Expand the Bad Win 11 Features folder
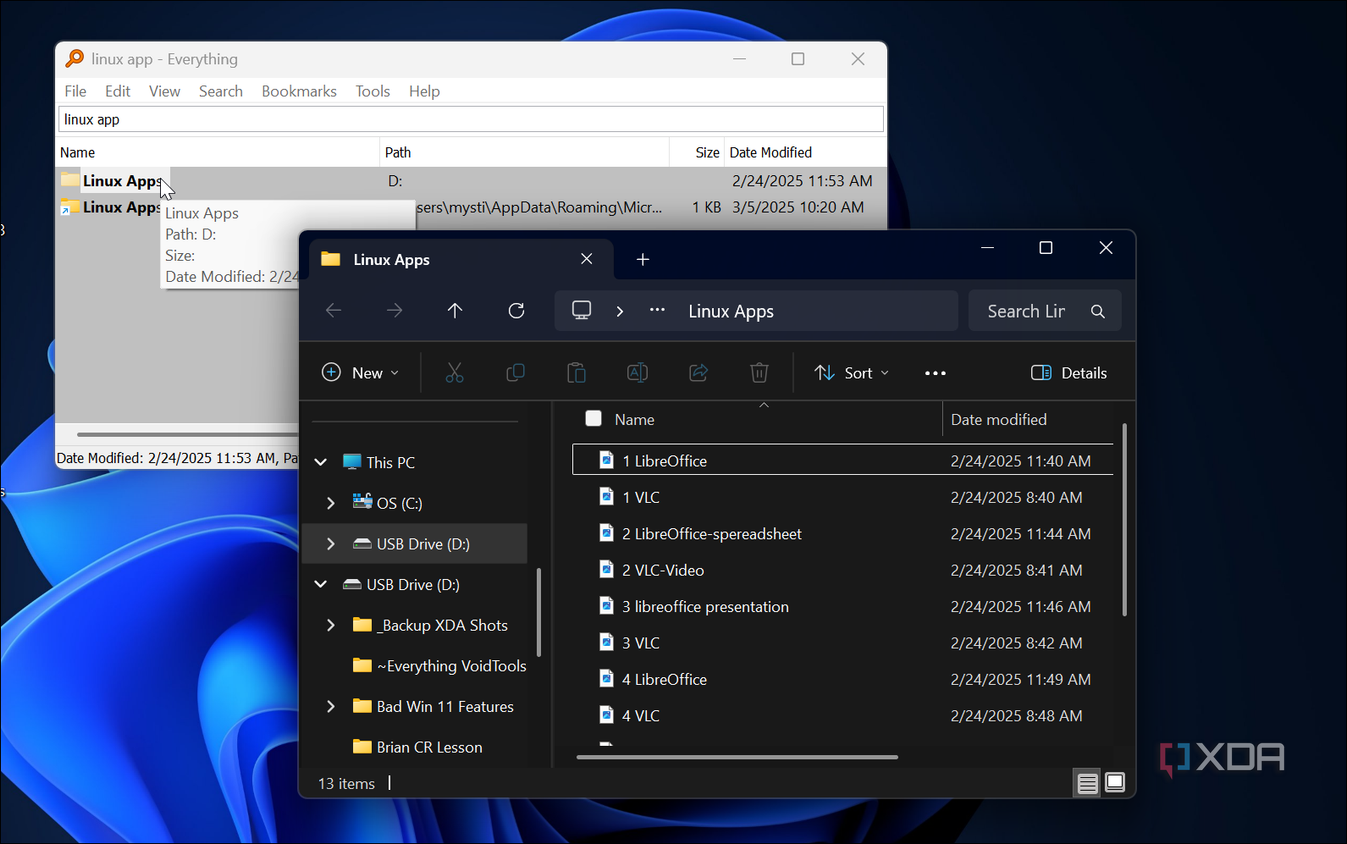 click(x=331, y=706)
